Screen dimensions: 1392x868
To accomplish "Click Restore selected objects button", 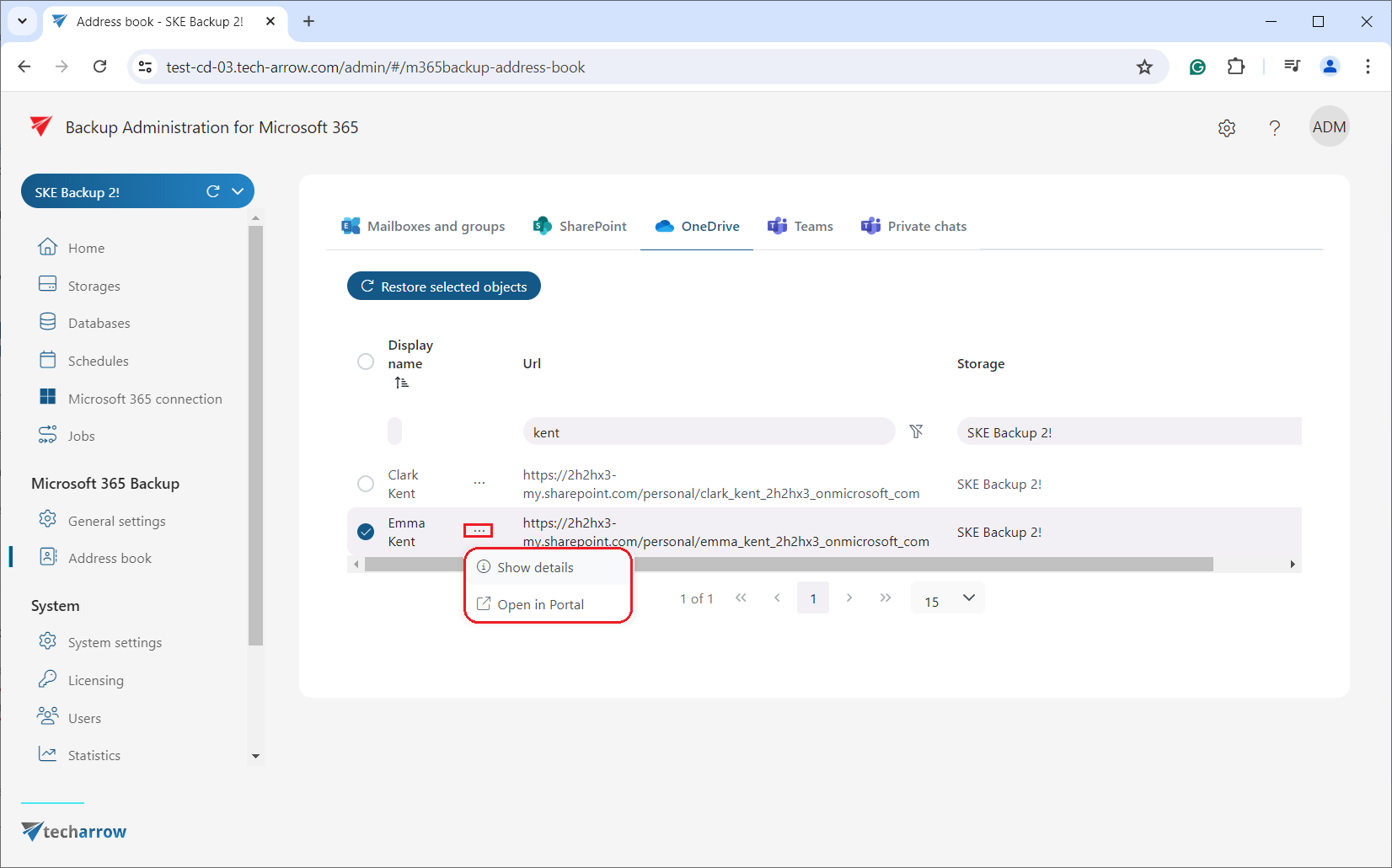I will (x=444, y=287).
